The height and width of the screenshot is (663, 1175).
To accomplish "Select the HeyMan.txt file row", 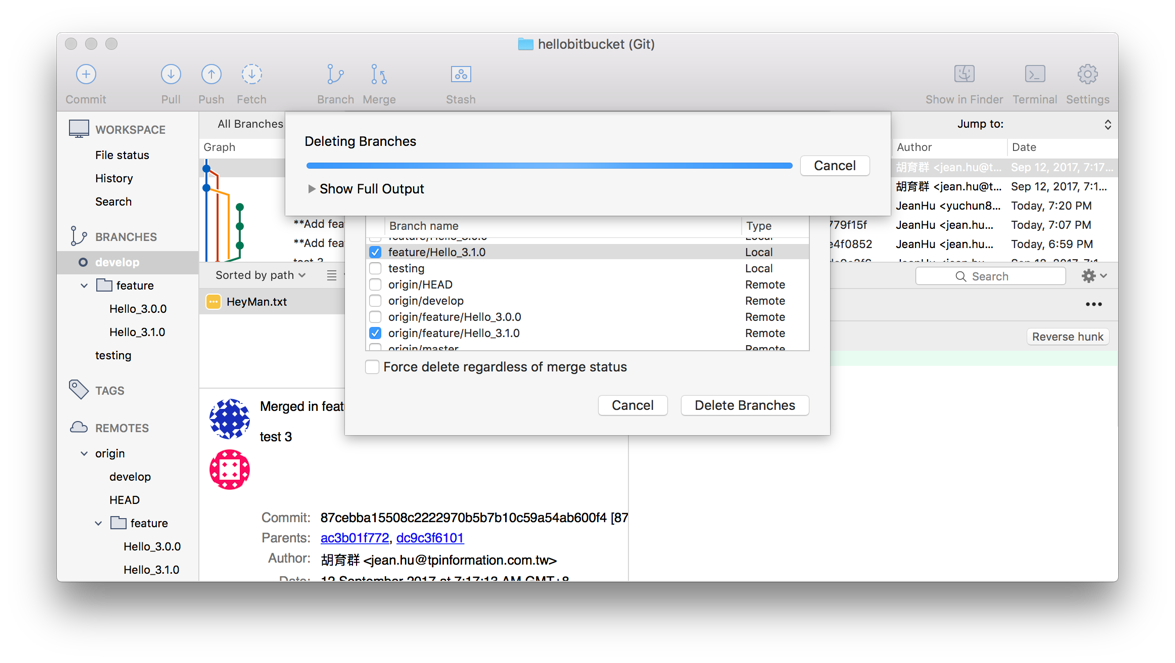I will click(x=273, y=302).
